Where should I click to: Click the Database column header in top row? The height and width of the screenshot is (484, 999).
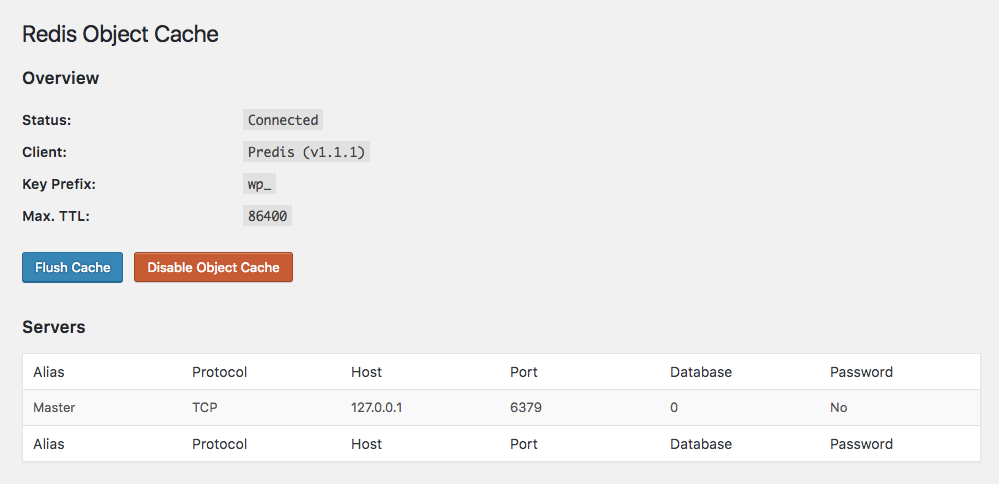701,372
